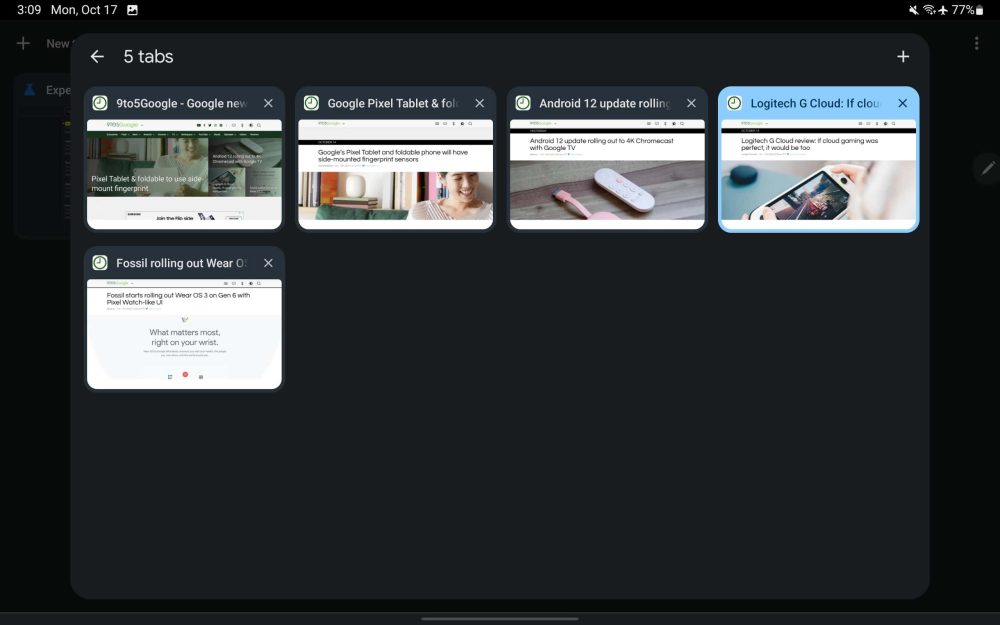Close the Android 12 update tab
Viewport: 1000px width, 625px height.
[691, 103]
